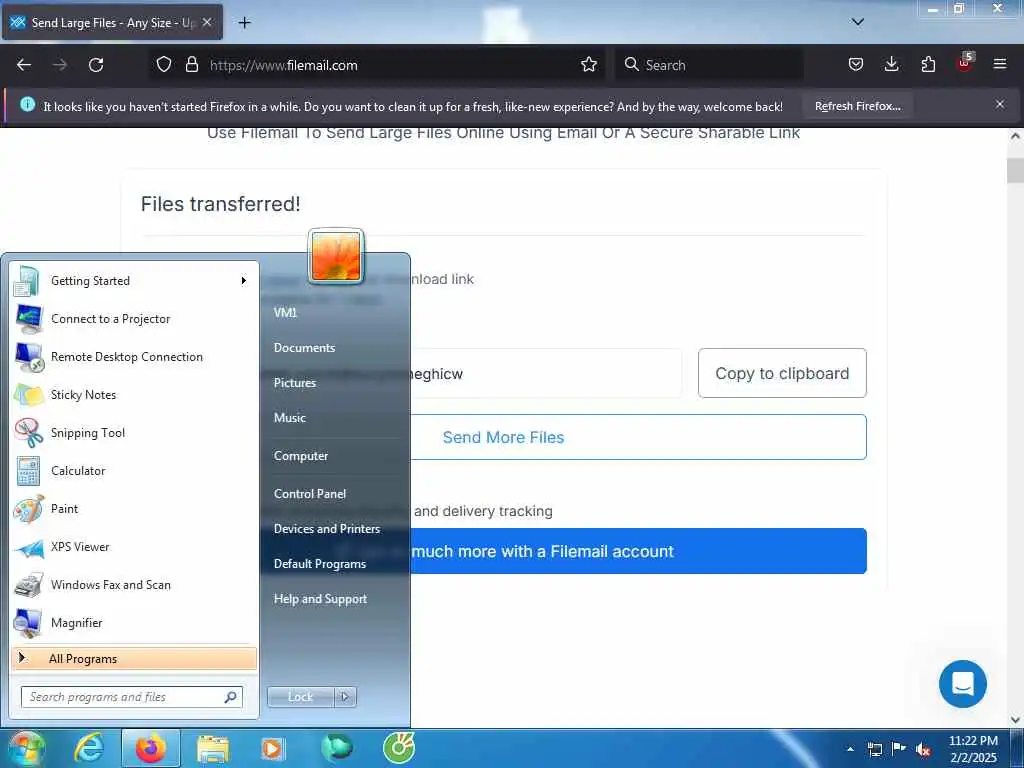
Task: Launch Calculator from the Start menu
Action: click(134, 471)
